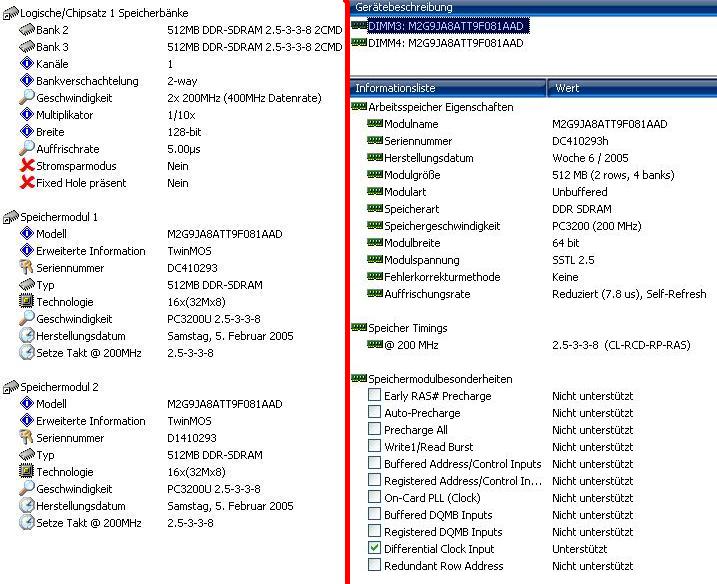Click the Speicherart value DDR SDRAM
The height and width of the screenshot is (584, 717).
tap(582, 209)
